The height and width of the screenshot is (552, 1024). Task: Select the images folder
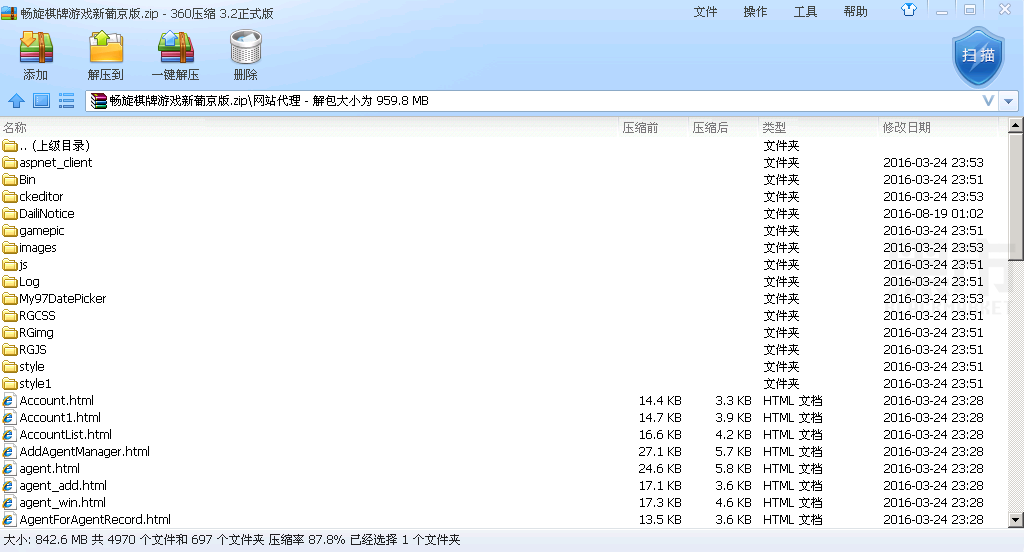pos(503,248)
